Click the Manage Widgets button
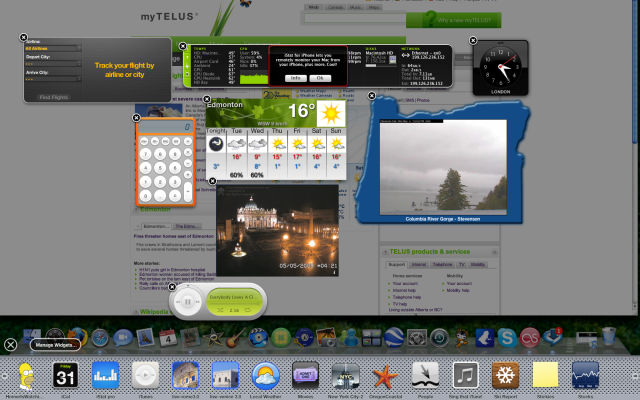Screen dimensions: 640x400 pos(55,345)
